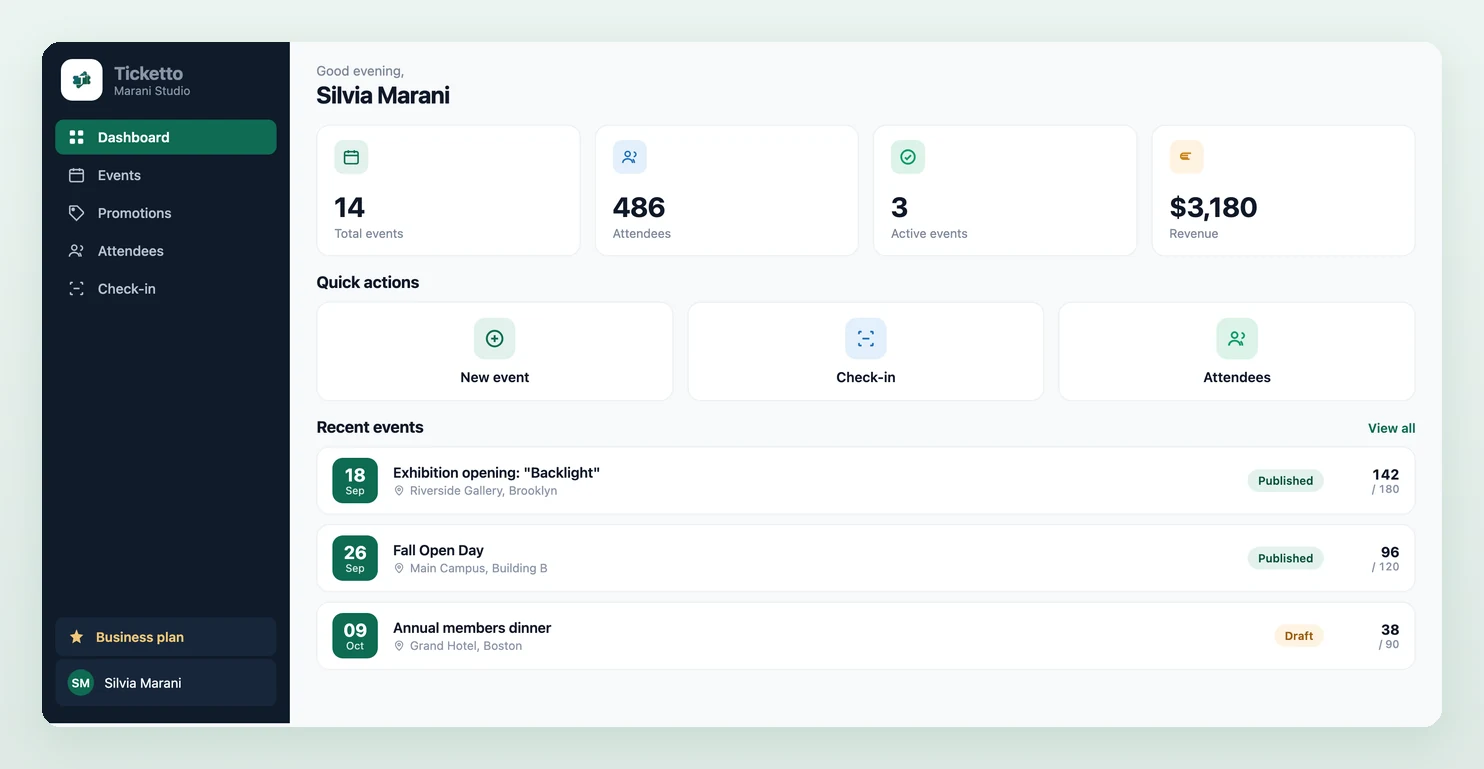Click the 38 / 90 attendance count
The image size is (1484, 769).
[1389, 636]
